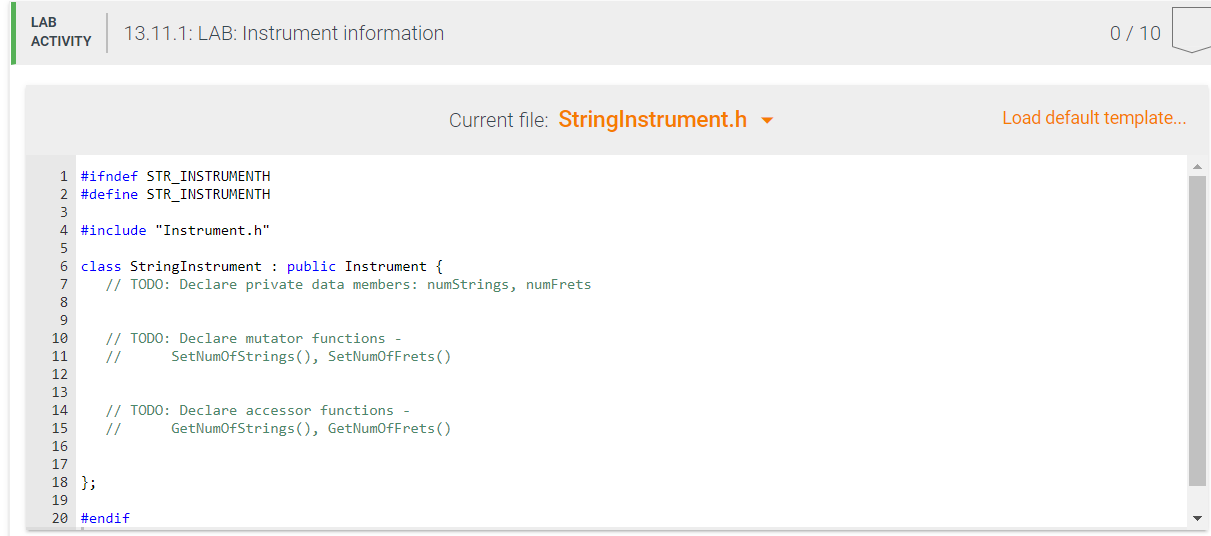Click the TODO mutator functions comment line
The height and width of the screenshot is (536, 1211).
click(253, 338)
